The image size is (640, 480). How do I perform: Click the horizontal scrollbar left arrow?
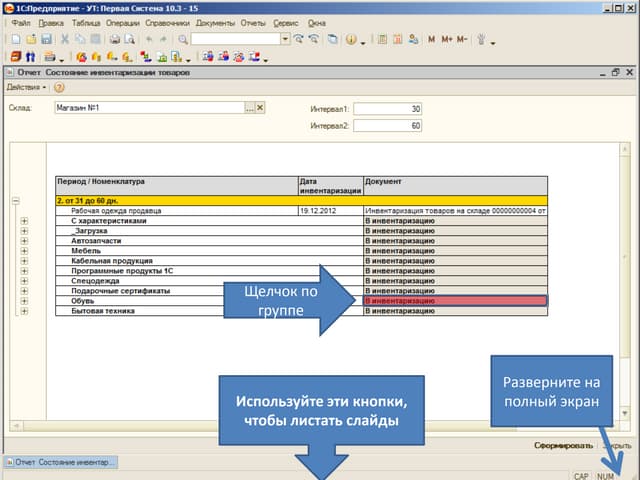(x=16, y=426)
